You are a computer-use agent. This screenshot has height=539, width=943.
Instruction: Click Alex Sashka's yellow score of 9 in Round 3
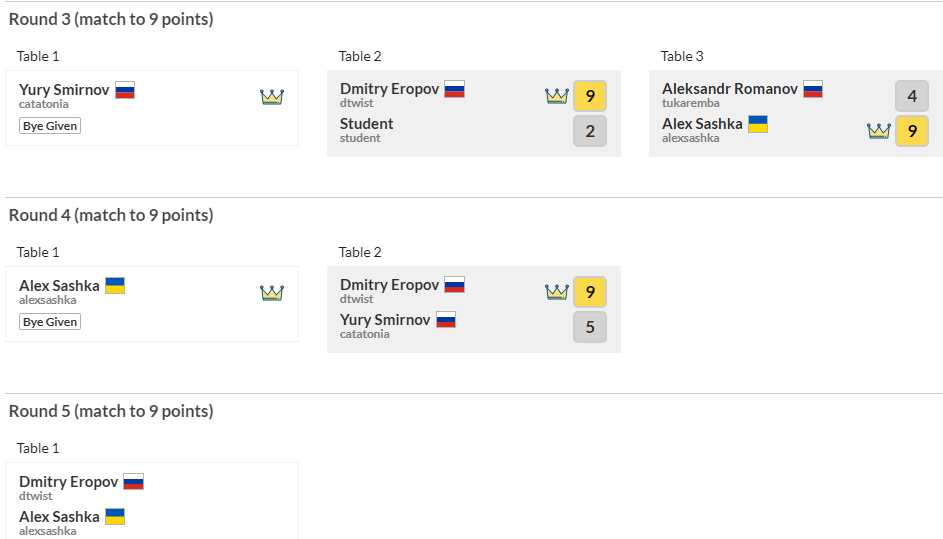pyautogui.click(x=912, y=131)
